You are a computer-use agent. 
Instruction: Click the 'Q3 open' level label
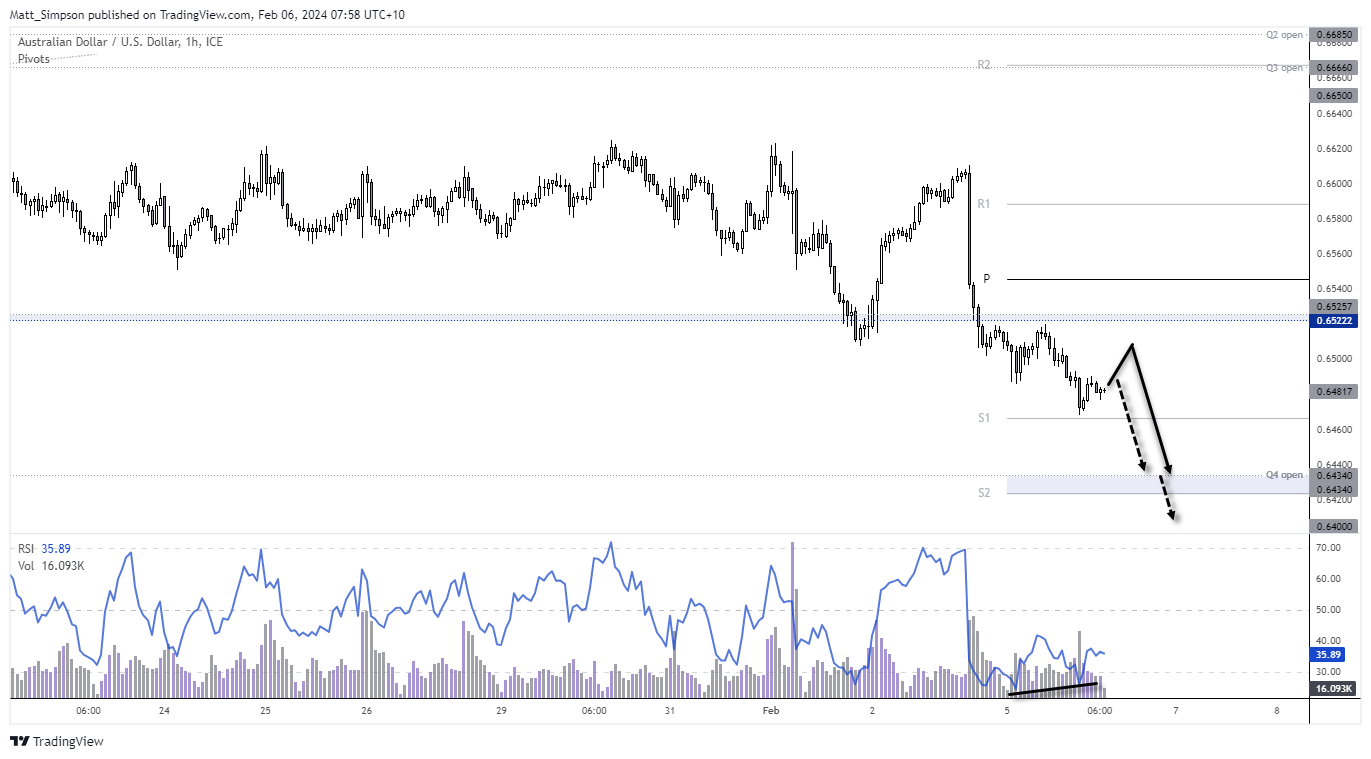(x=1284, y=68)
